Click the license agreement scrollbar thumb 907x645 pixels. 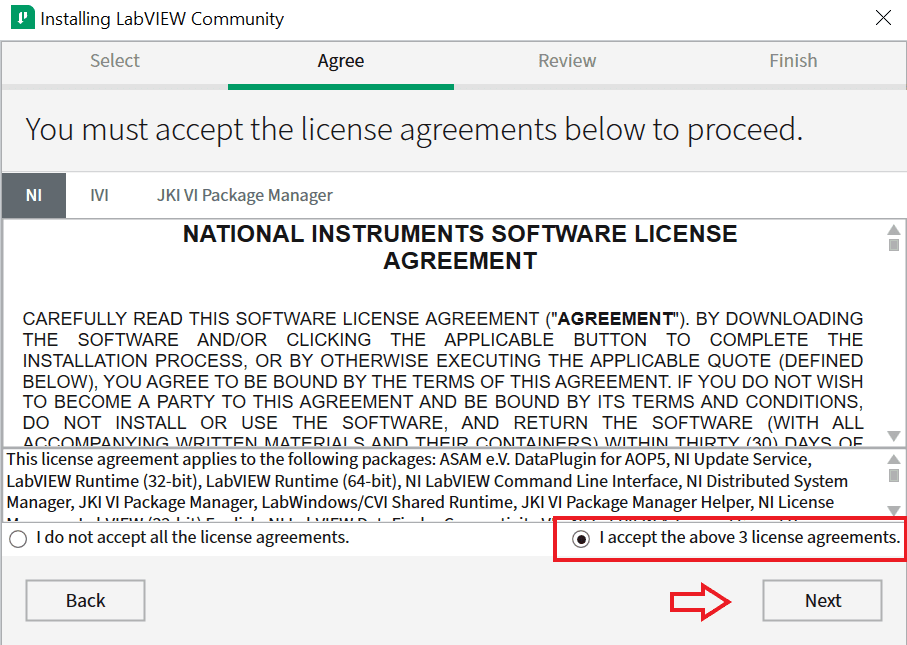[x=894, y=246]
